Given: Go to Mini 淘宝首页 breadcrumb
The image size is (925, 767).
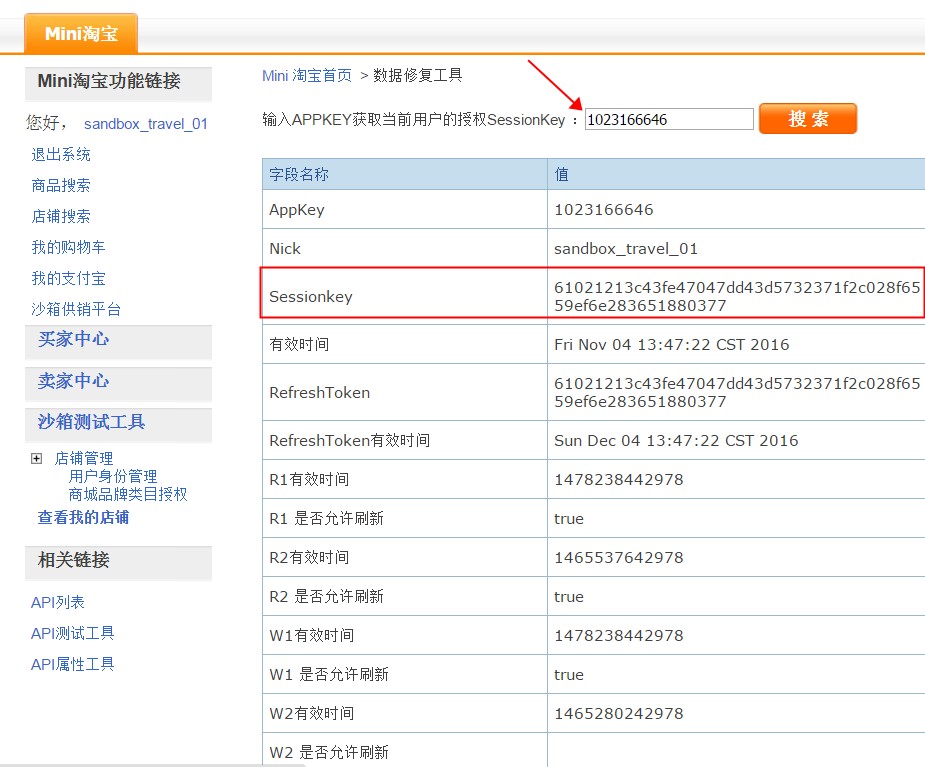Looking at the screenshot, I should coord(307,76).
